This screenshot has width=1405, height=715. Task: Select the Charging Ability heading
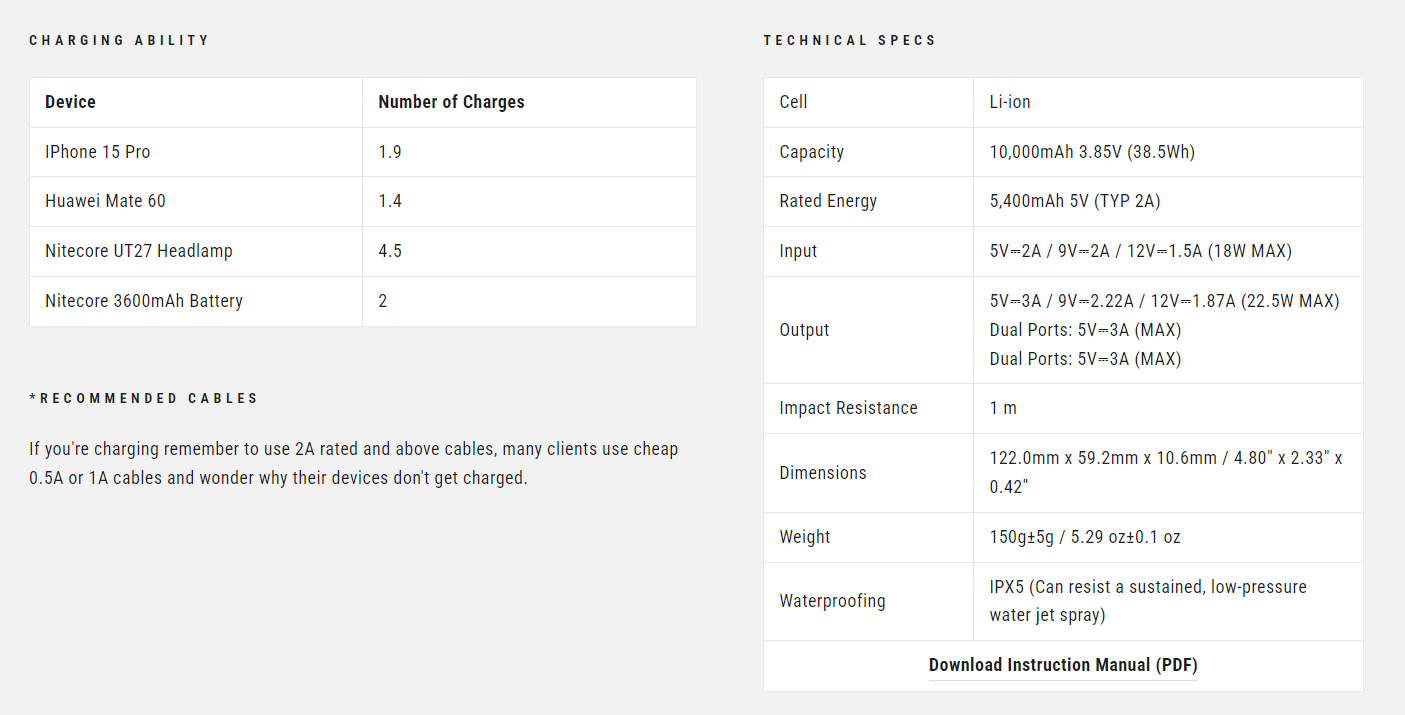point(119,41)
